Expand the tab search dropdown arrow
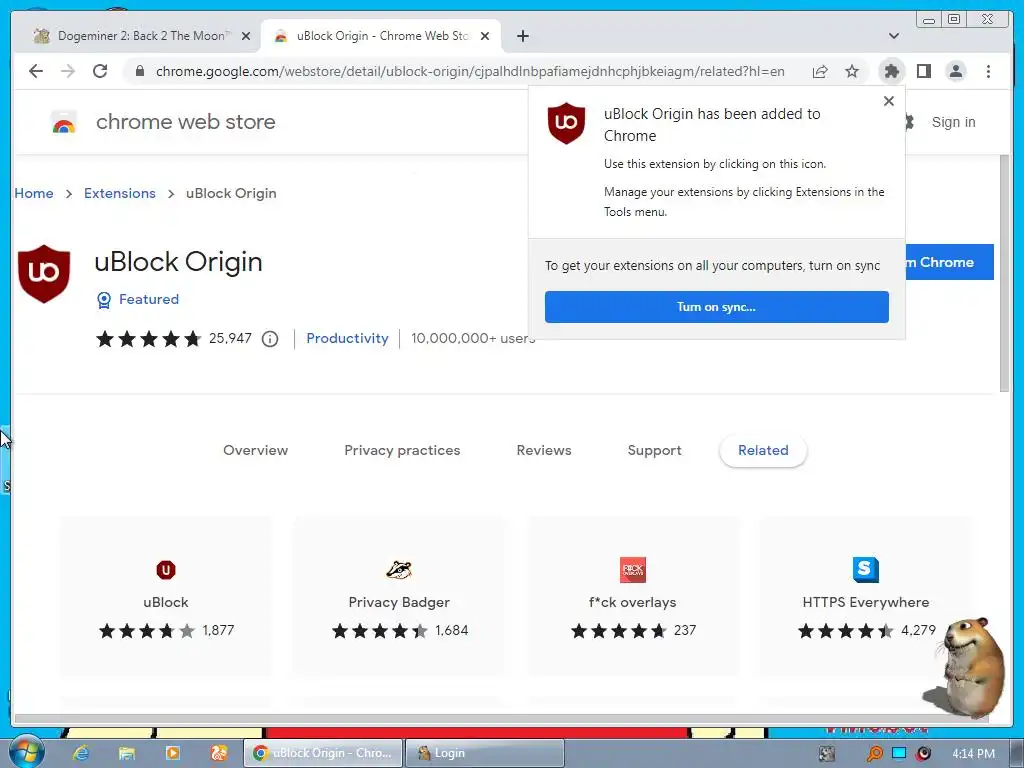This screenshot has height=768, width=1024. (x=894, y=36)
